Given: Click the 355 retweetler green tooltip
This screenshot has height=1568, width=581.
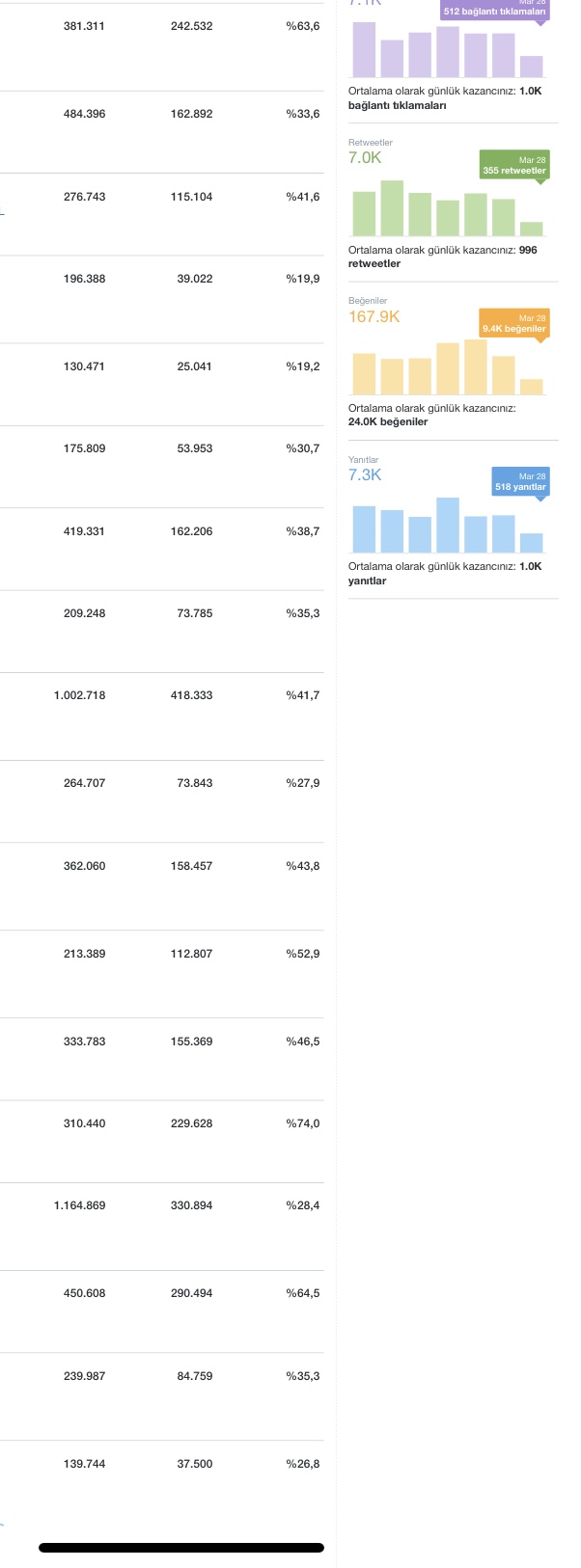Looking at the screenshot, I should [x=514, y=165].
